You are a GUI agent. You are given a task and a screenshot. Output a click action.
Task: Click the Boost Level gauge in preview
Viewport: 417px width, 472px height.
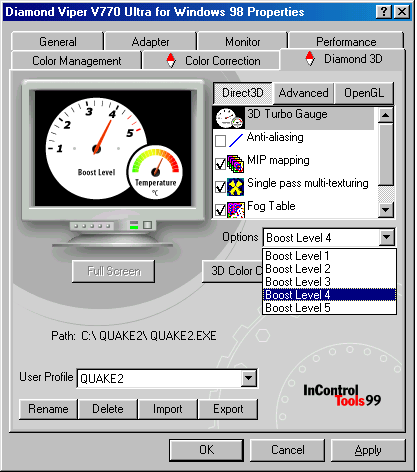[x=95, y=148]
